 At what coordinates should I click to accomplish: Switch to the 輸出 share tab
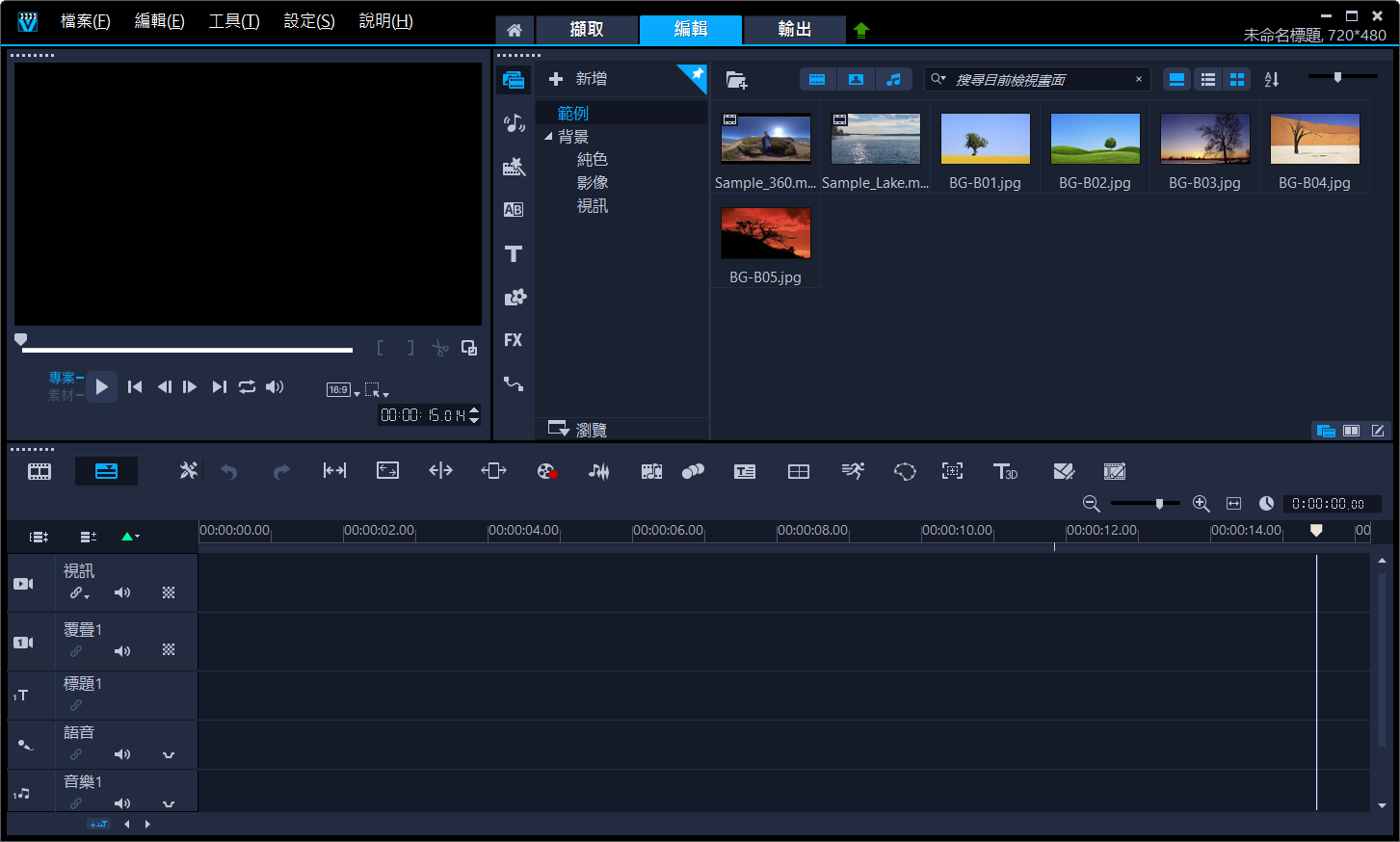tap(795, 30)
